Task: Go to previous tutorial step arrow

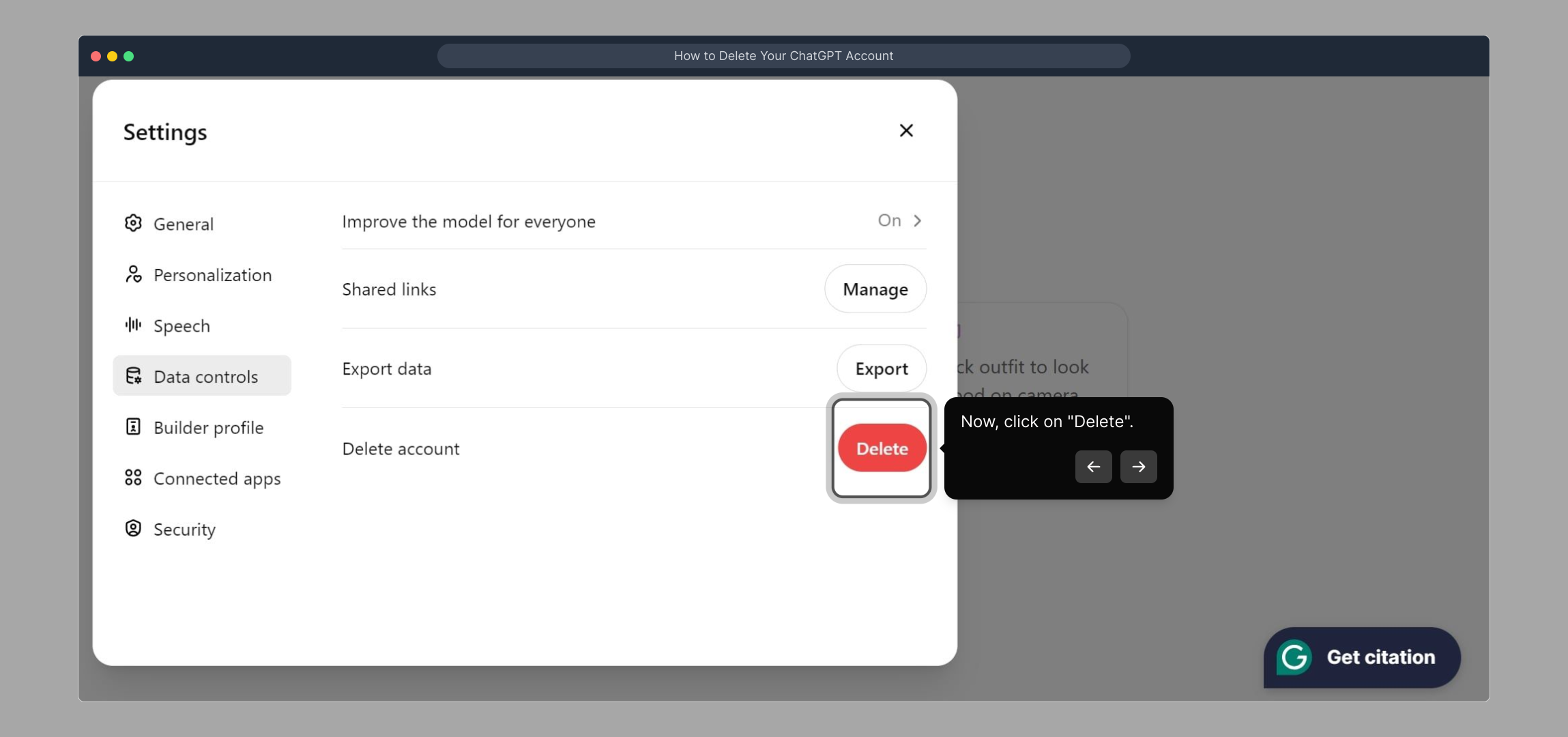Action: click(1093, 467)
